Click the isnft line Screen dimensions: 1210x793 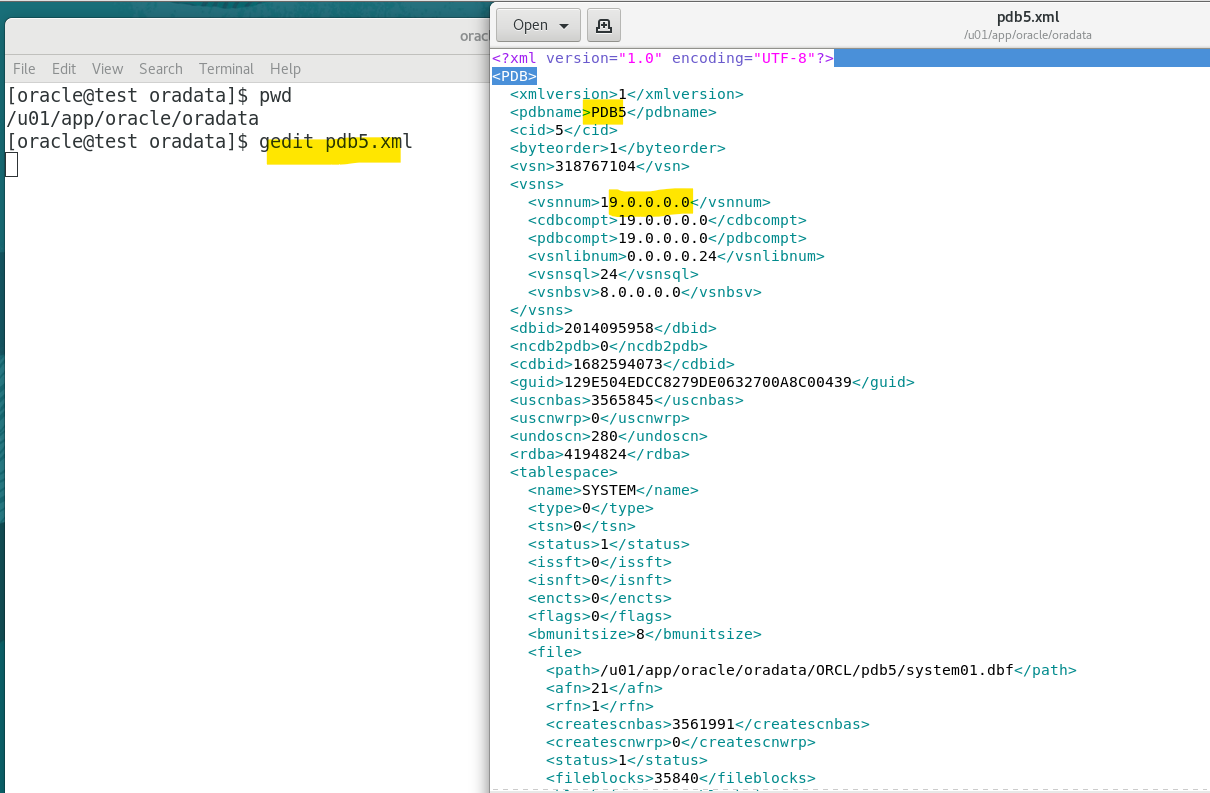click(x=600, y=580)
